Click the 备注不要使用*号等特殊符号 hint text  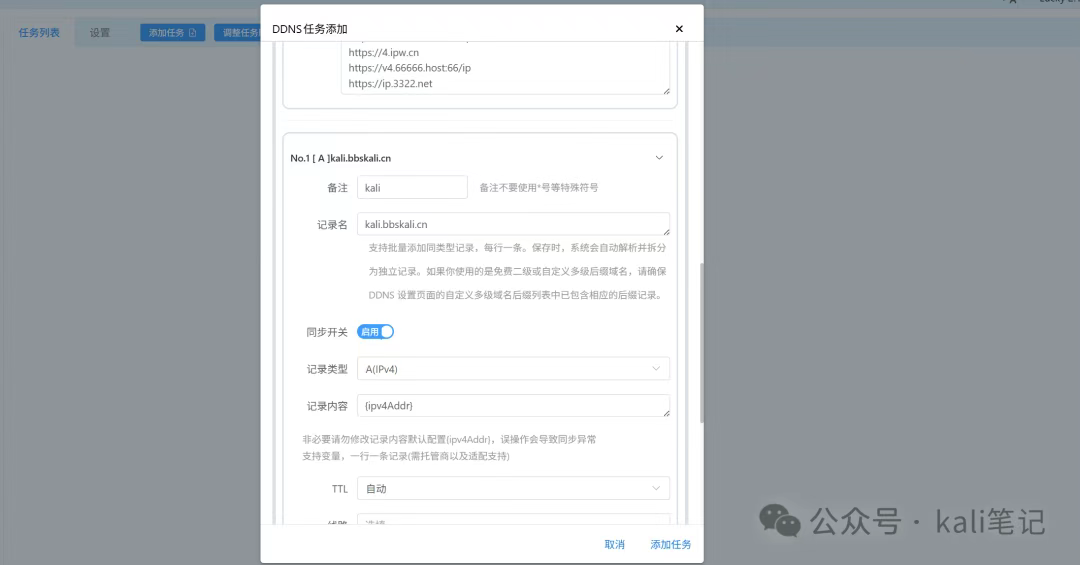point(539,187)
